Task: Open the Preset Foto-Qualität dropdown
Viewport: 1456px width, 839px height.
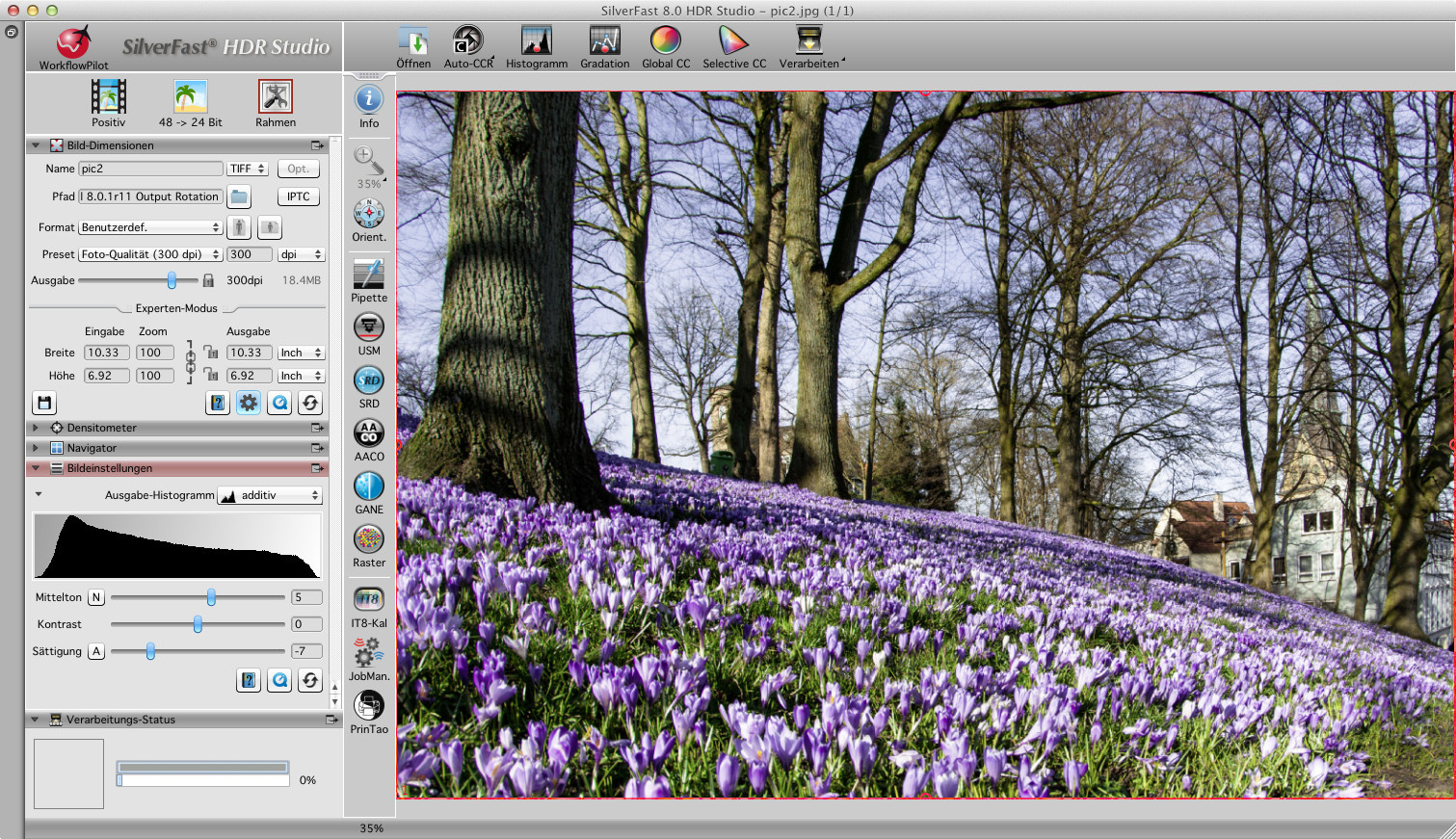Action: (150, 254)
